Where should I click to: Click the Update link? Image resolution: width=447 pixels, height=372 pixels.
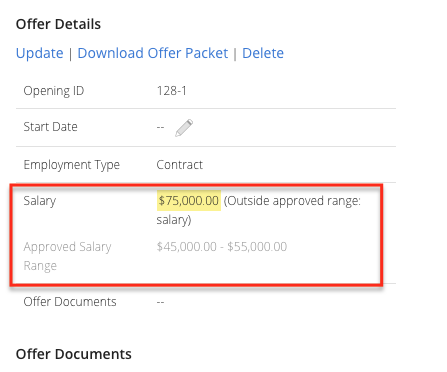[x=40, y=53]
